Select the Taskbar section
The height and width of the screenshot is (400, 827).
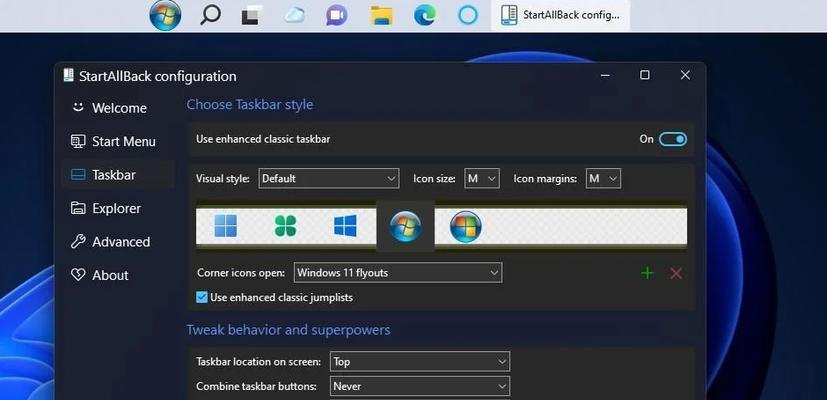tap(118, 175)
